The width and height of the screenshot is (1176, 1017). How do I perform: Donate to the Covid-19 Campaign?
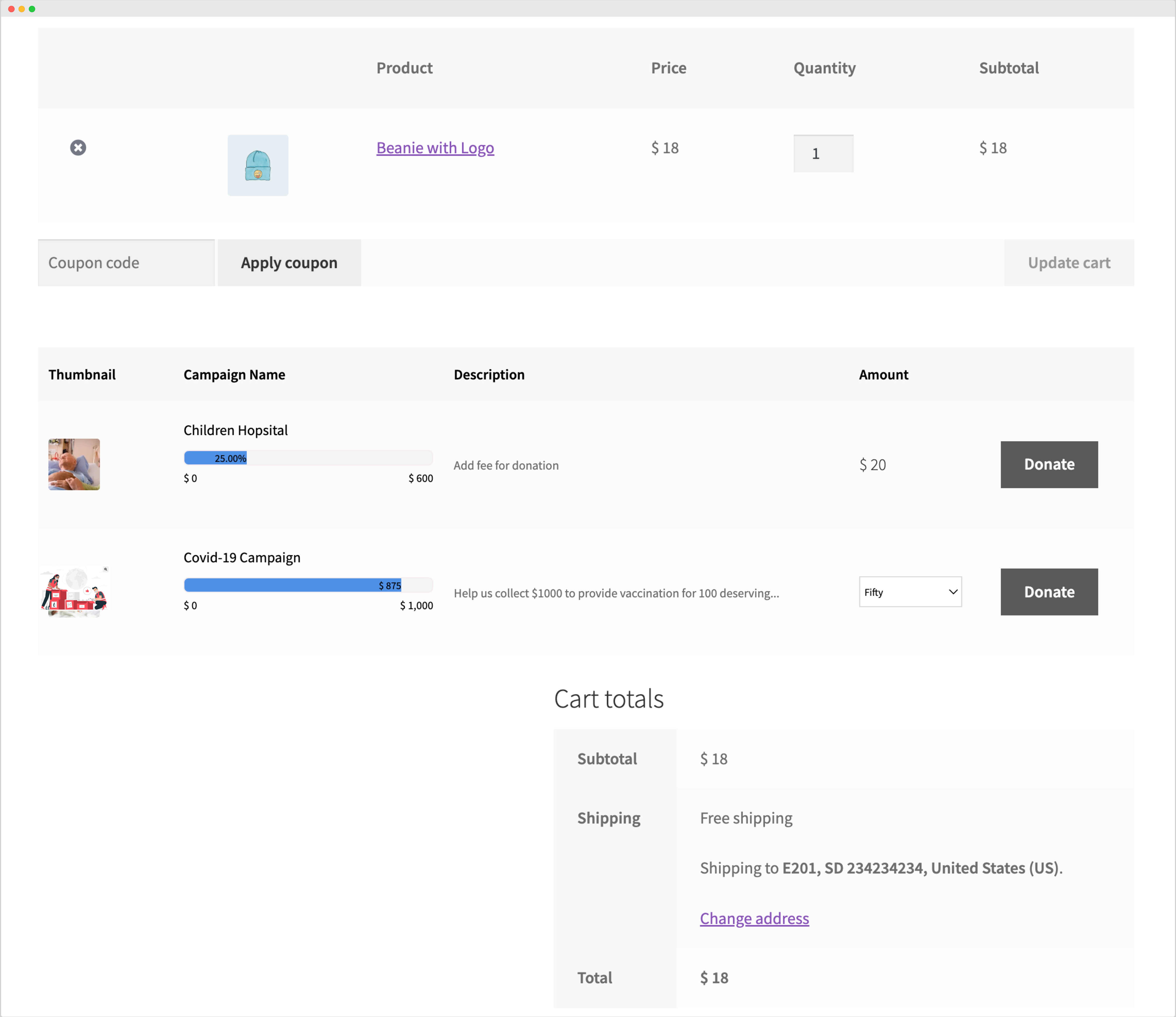[x=1049, y=592]
